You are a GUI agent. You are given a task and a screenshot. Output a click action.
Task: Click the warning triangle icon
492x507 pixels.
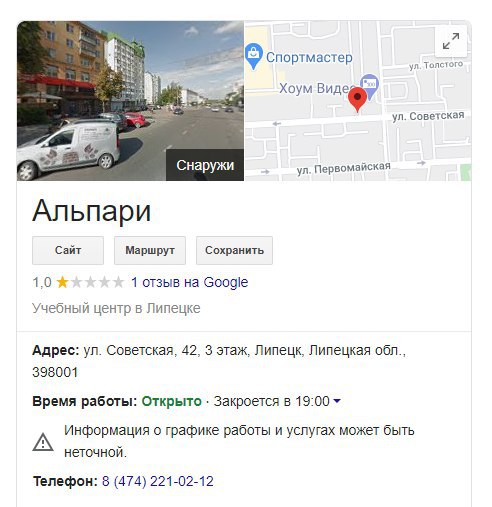43,442
